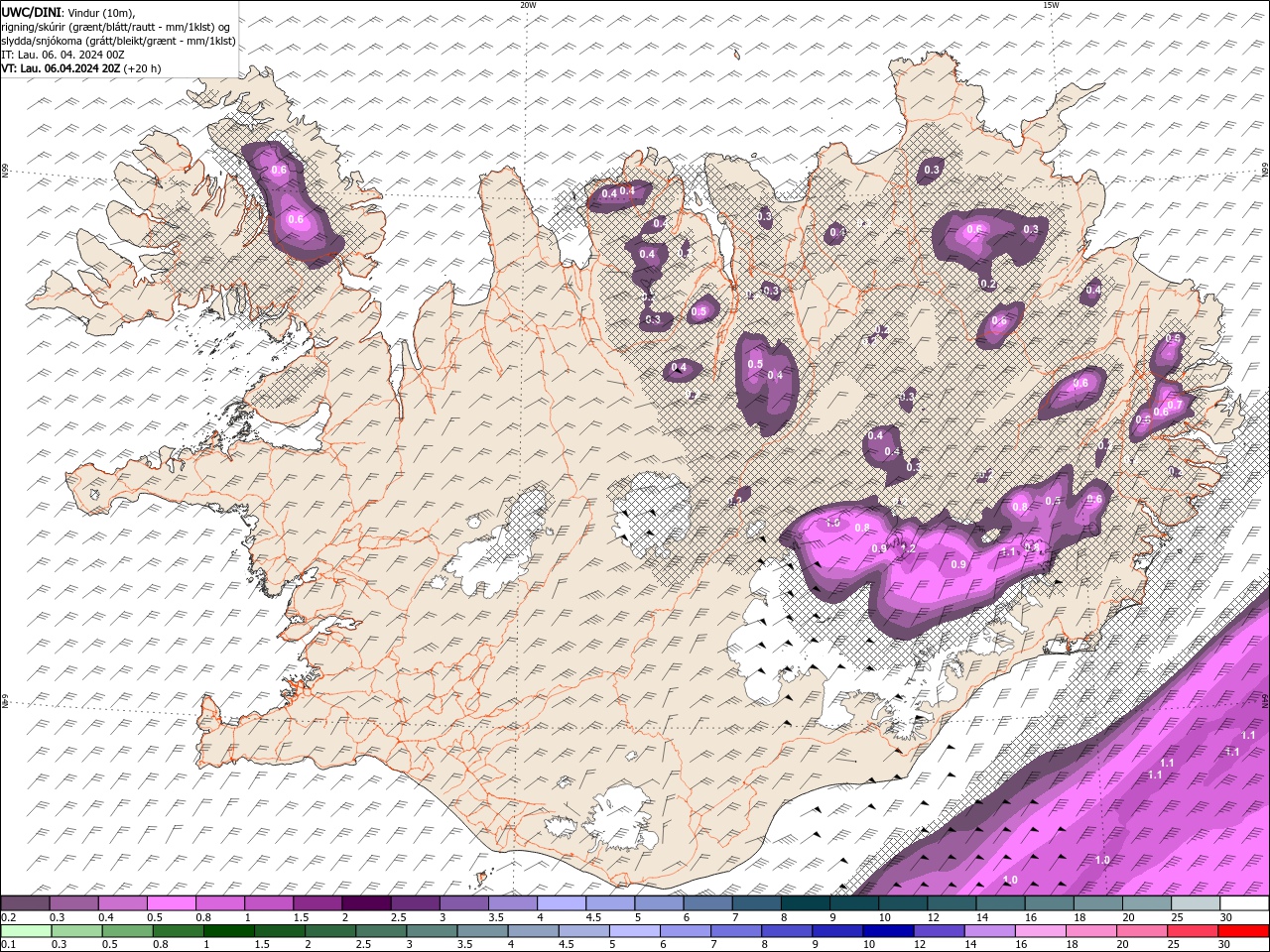Image resolution: width=1270 pixels, height=952 pixels.
Task: Select the 1.5 swatch in the upper snow scale
Action: pos(317,903)
